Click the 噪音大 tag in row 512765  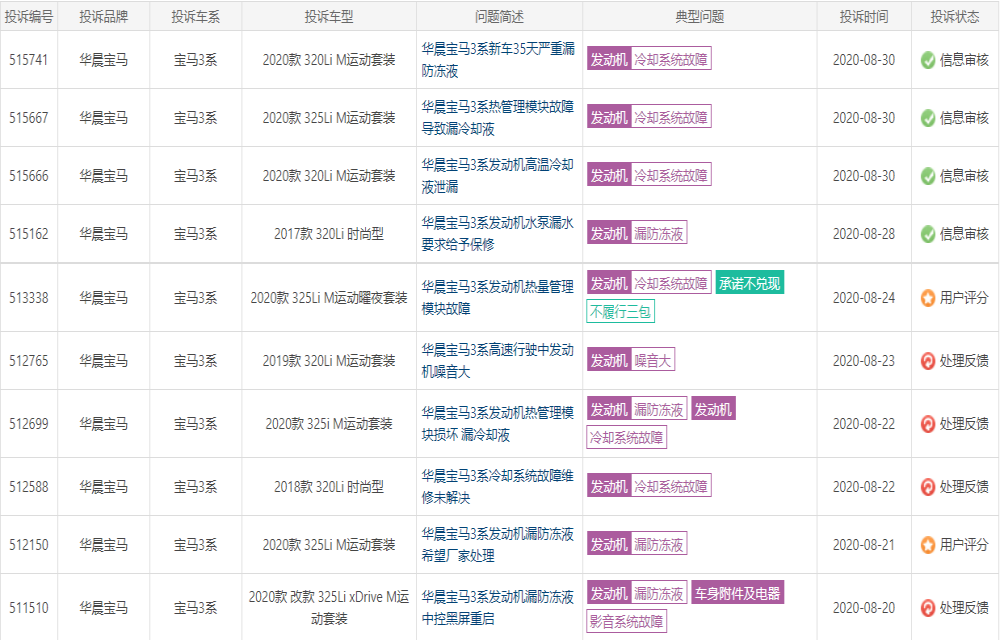pos(653,360)
